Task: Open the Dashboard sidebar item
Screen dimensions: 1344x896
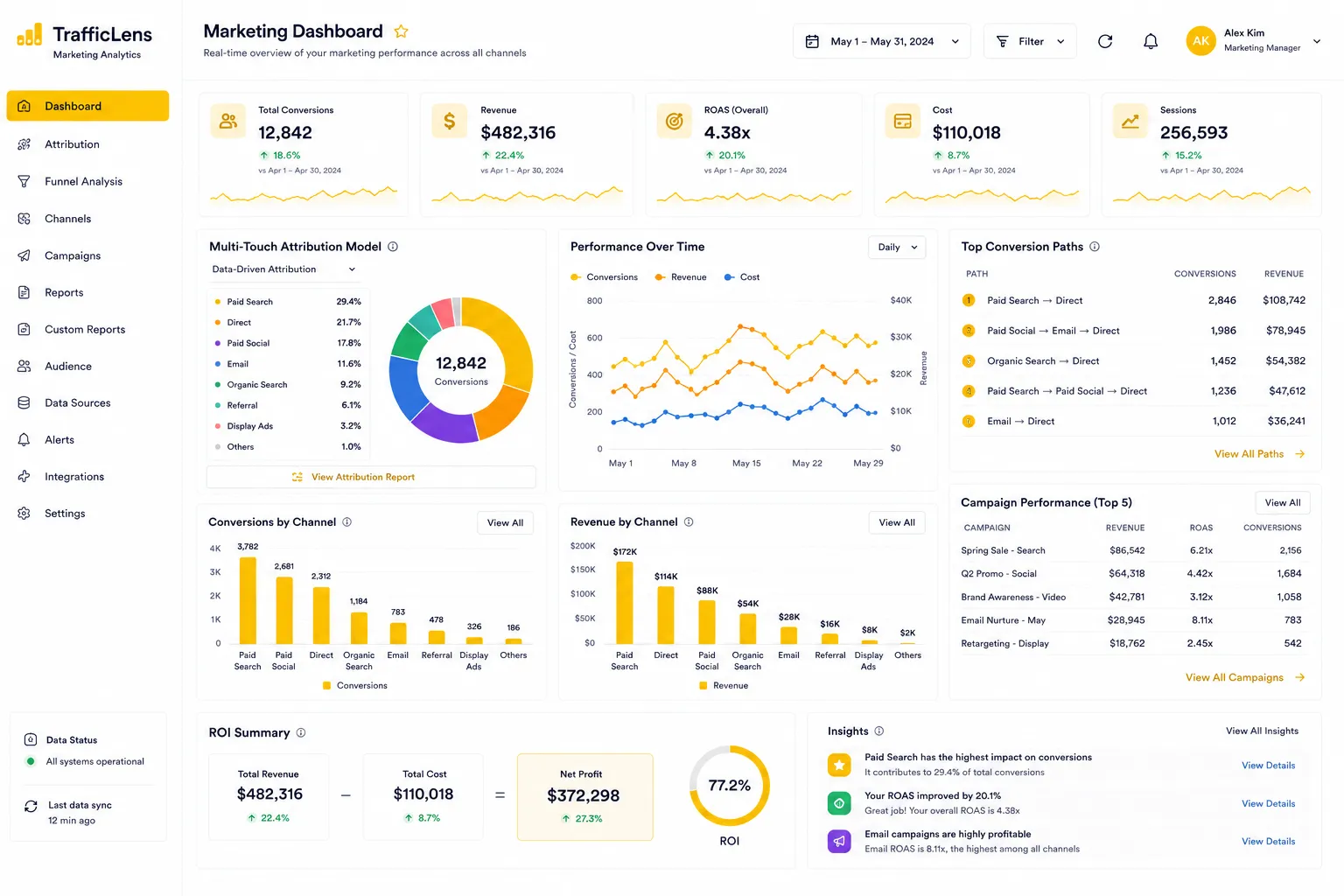Action: (x=87, y=106)
